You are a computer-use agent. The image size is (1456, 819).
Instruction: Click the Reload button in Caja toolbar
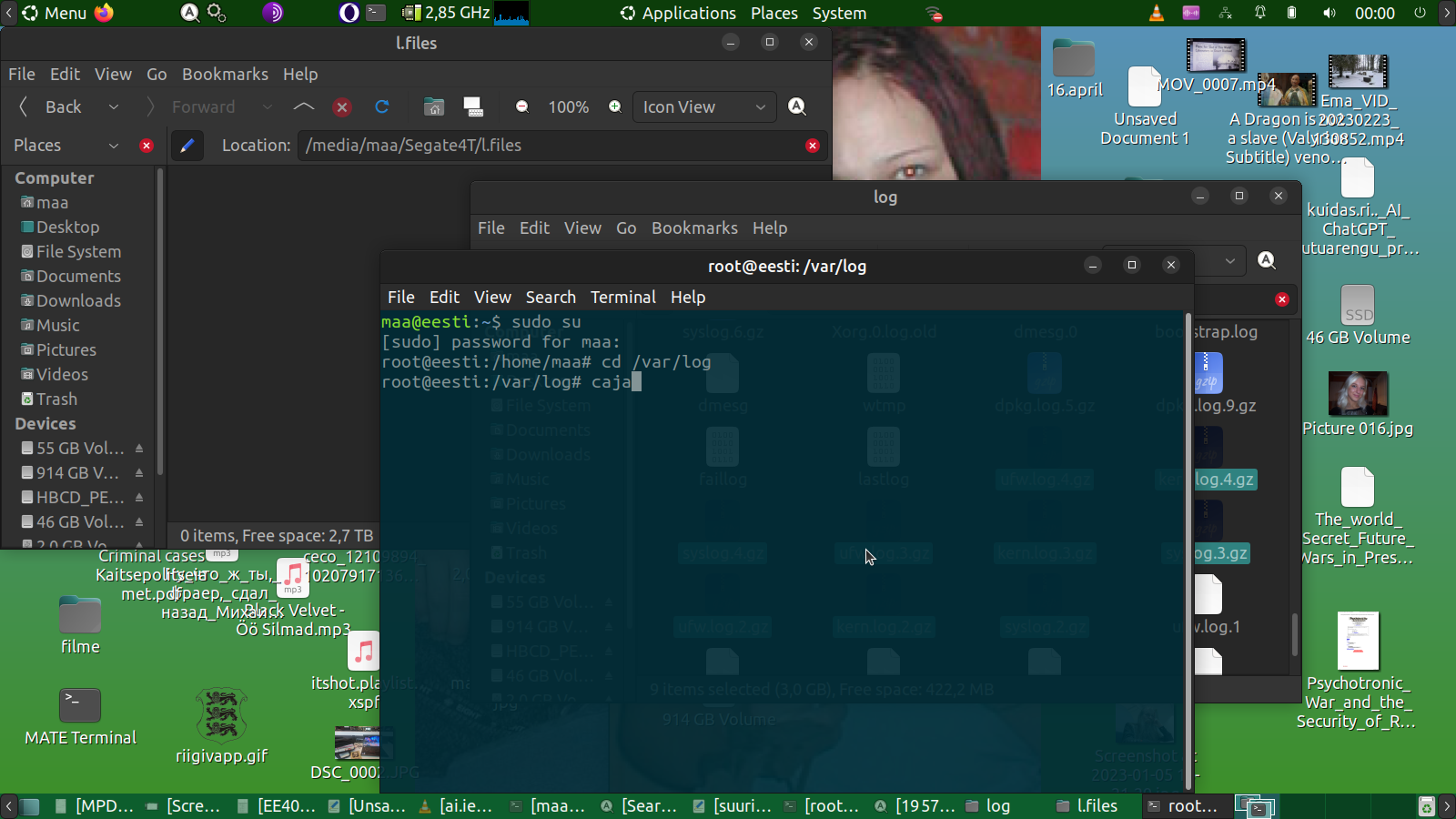click(x=382, y=107)
